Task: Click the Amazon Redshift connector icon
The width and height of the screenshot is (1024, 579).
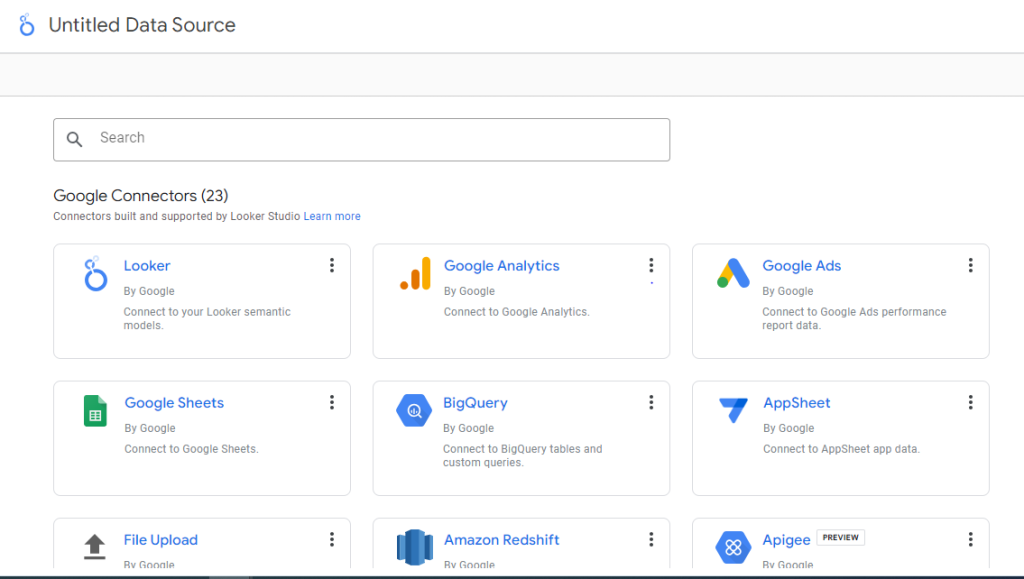Action: (414, 547)
